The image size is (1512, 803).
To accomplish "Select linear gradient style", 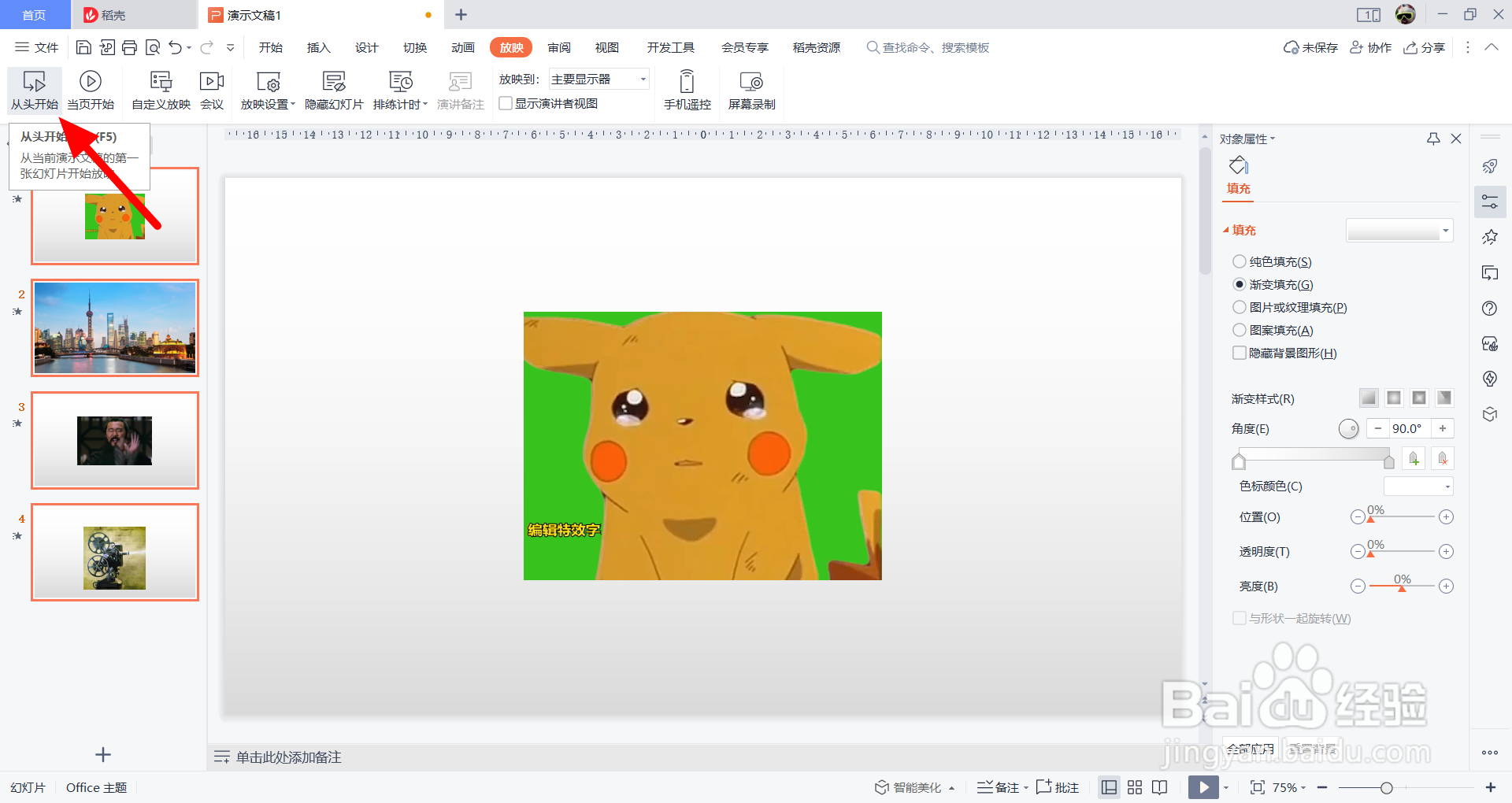I will [1369, 398].
